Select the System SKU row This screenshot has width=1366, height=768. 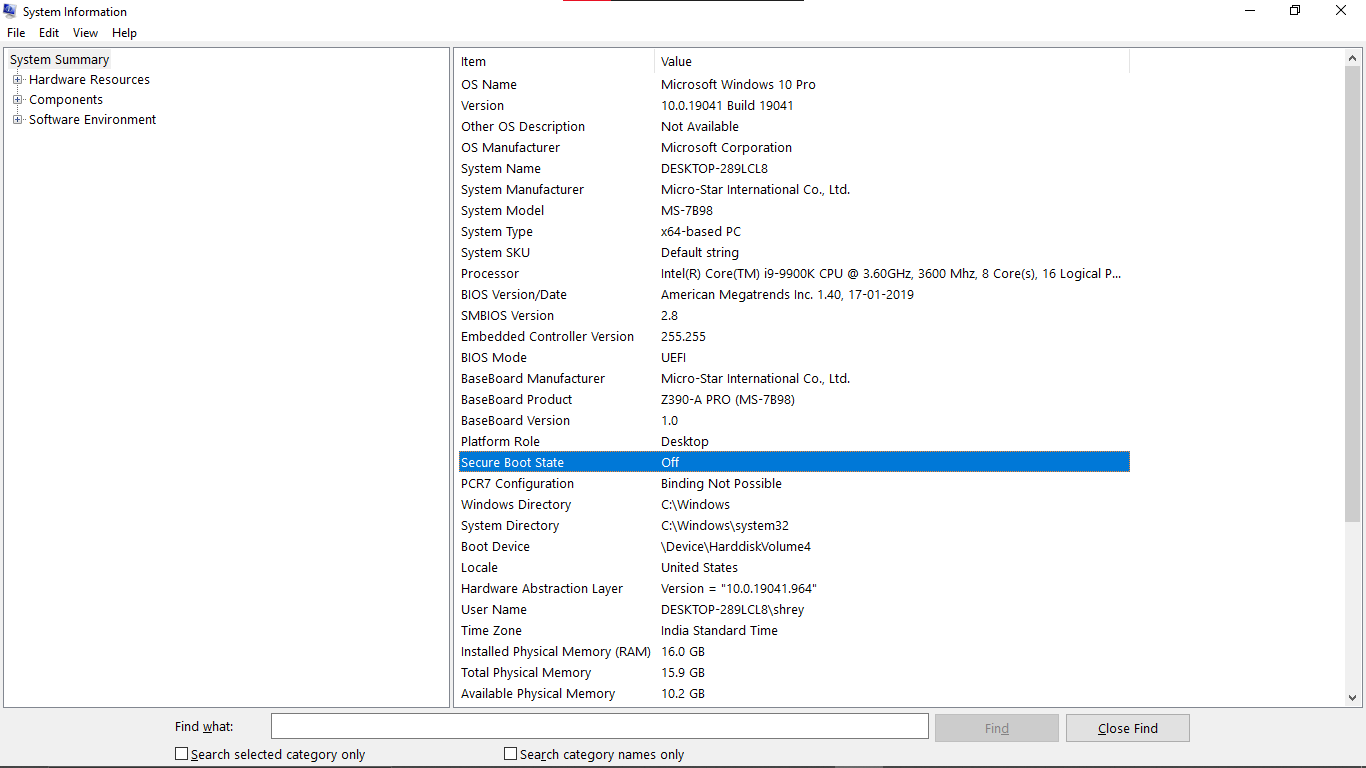[794, 253]
